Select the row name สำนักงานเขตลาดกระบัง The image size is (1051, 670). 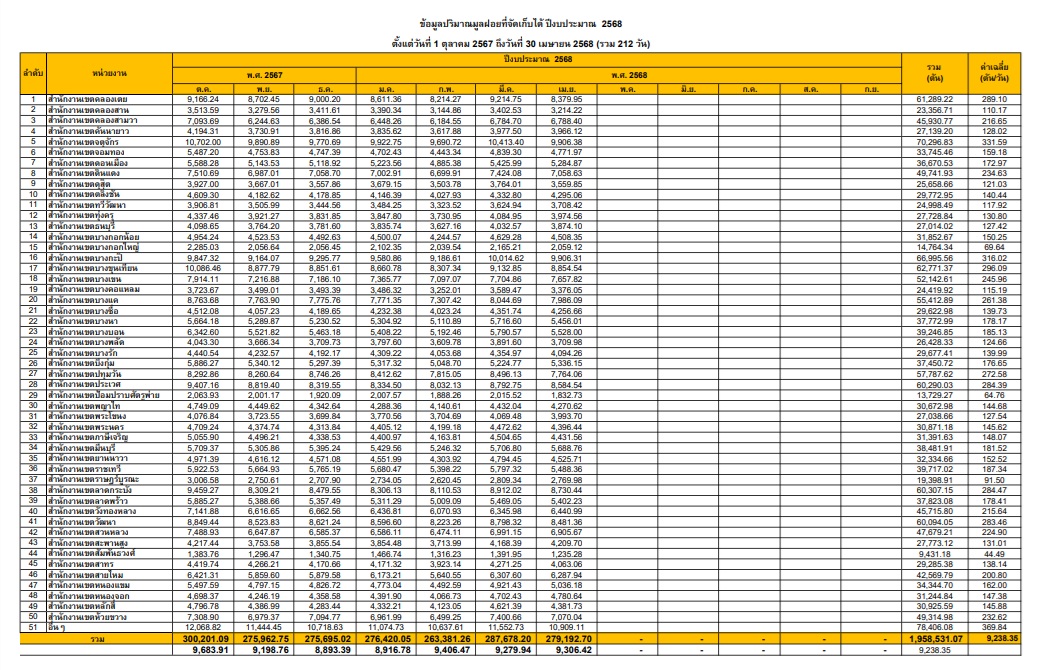point(90,490)
